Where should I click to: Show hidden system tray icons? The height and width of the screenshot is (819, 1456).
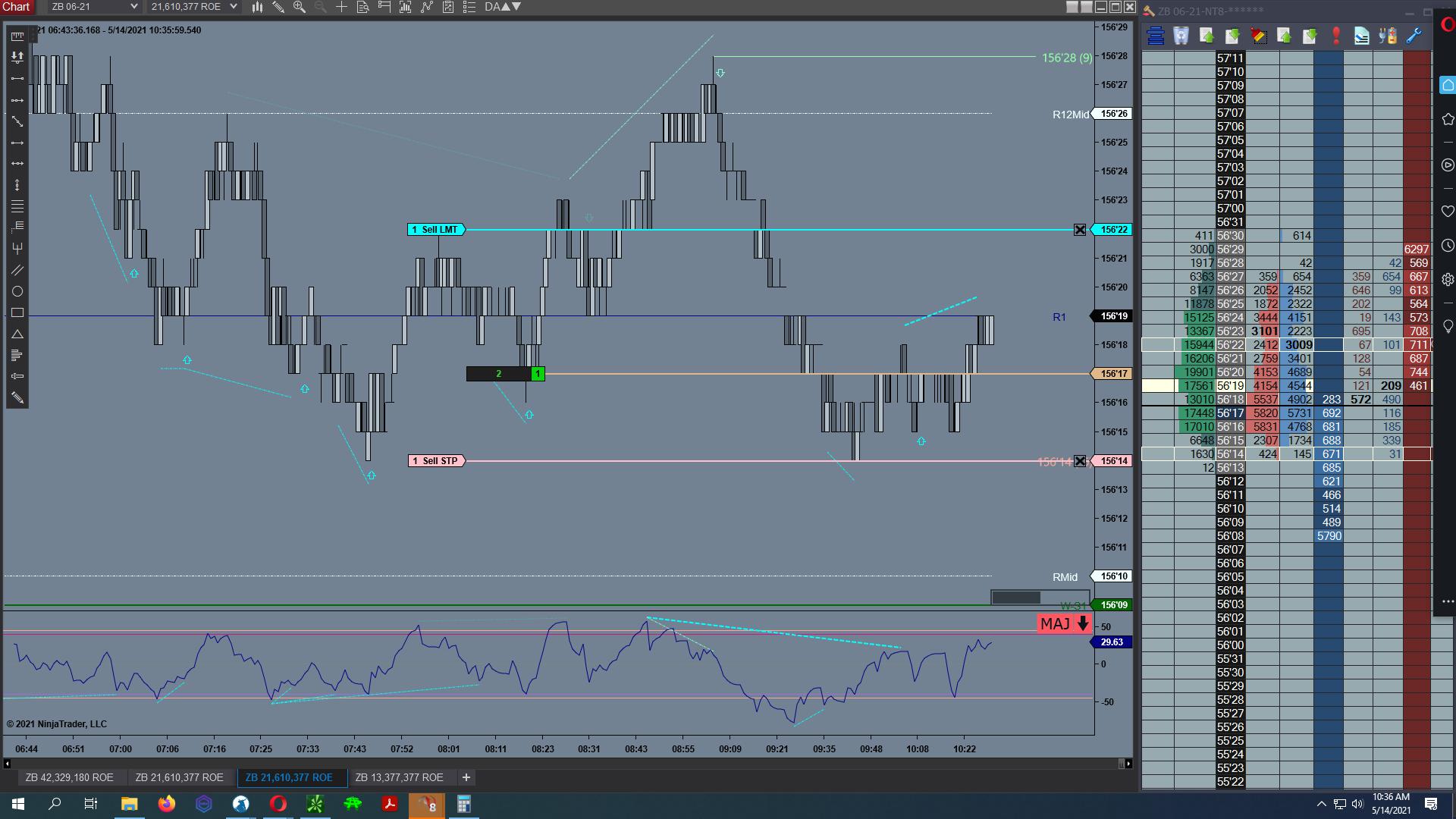click(1321, 804)
